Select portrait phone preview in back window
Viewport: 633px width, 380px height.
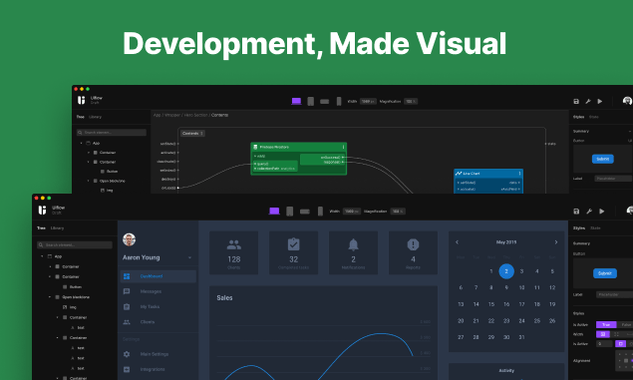(339, 101)
